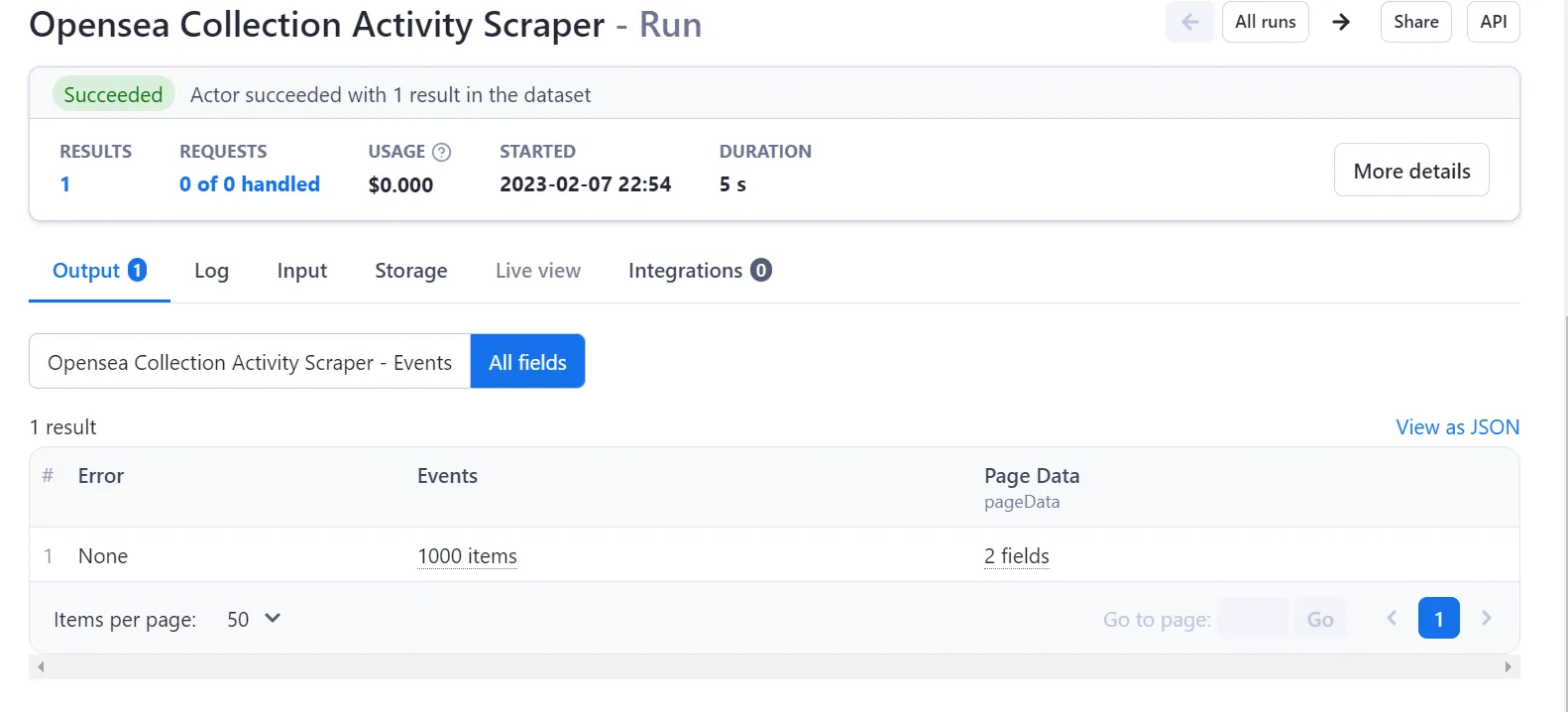
Task: Open View as JSON link
Action: tap(1457, 427)
